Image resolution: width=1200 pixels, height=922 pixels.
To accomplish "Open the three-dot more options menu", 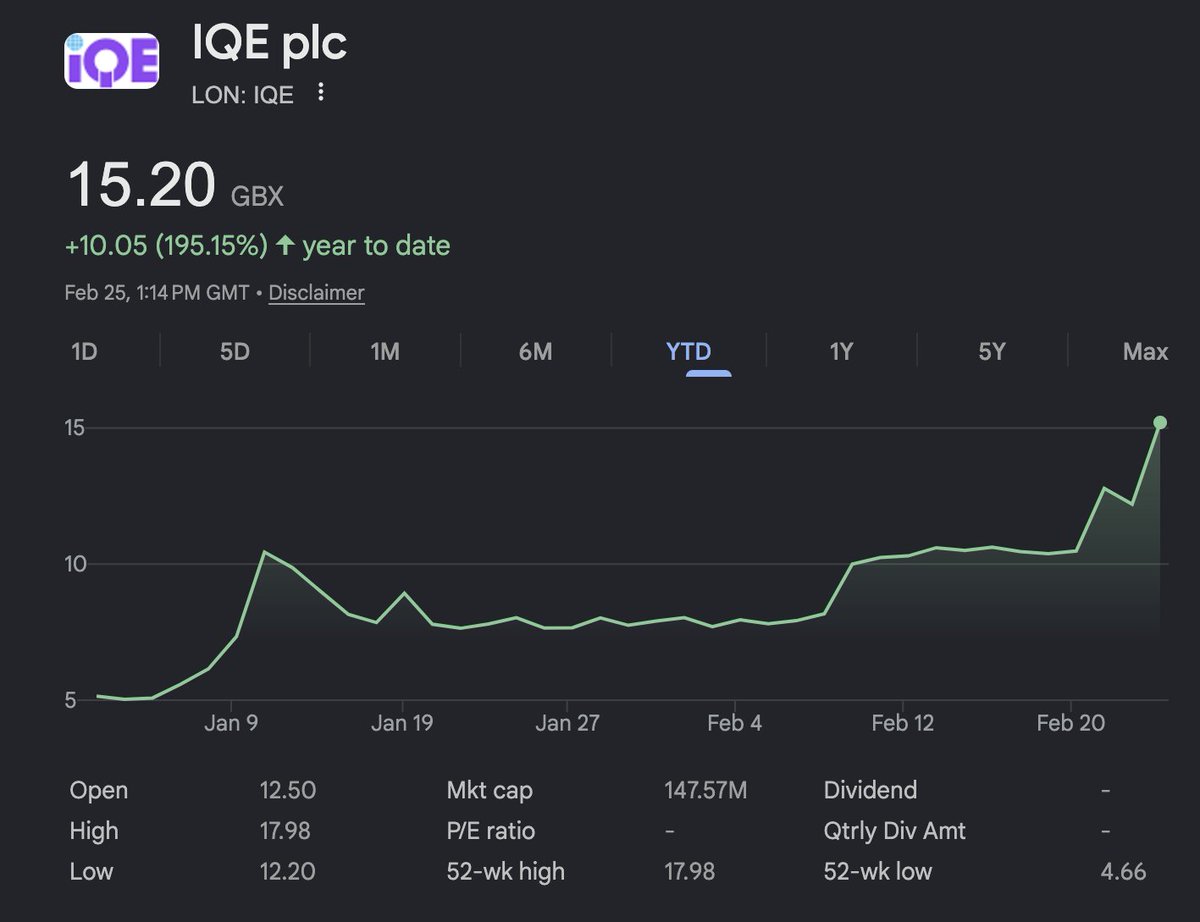I will pos(320,93).
